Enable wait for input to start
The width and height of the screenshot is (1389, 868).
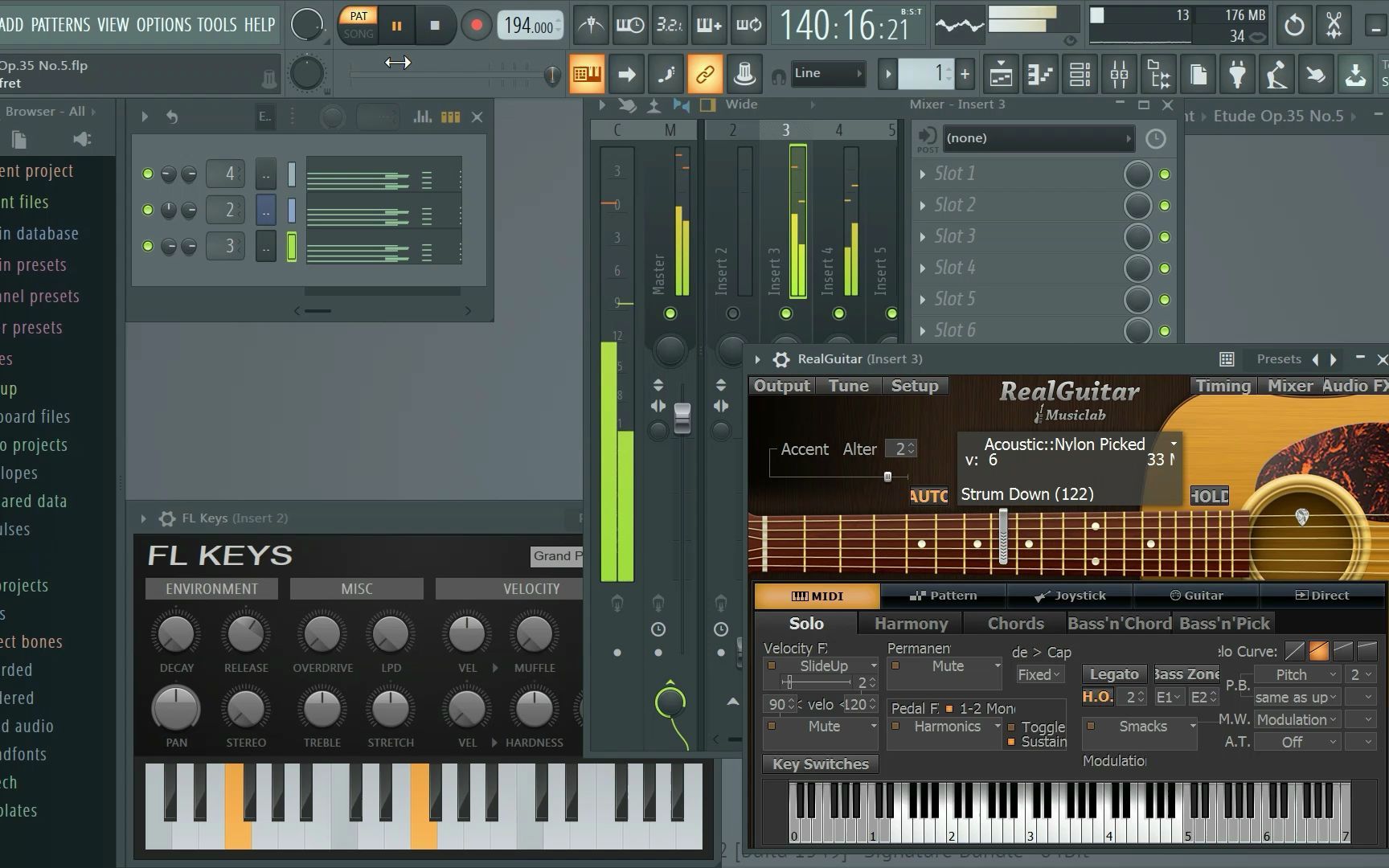(x=629, y=25)
